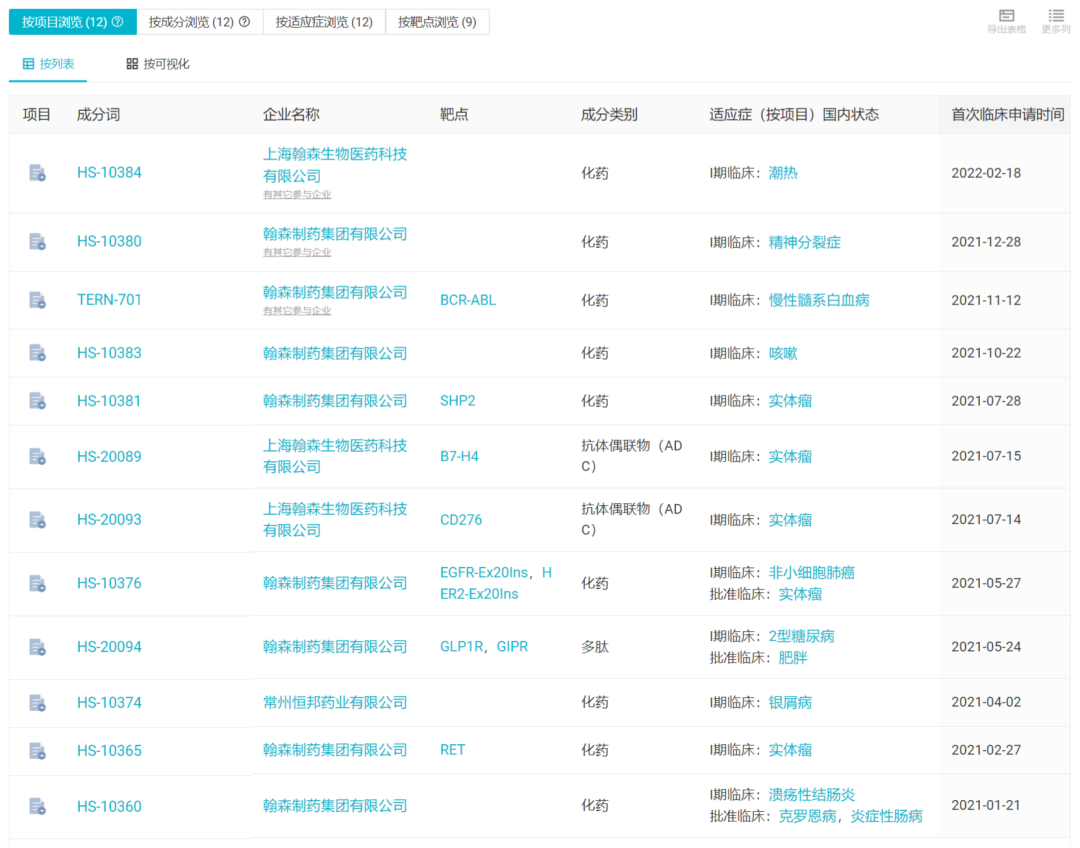Open the HS-10383 ingredient link
Image resolution: width=1080 pixels, height=848 pixels.
click(x=110, y=353)
